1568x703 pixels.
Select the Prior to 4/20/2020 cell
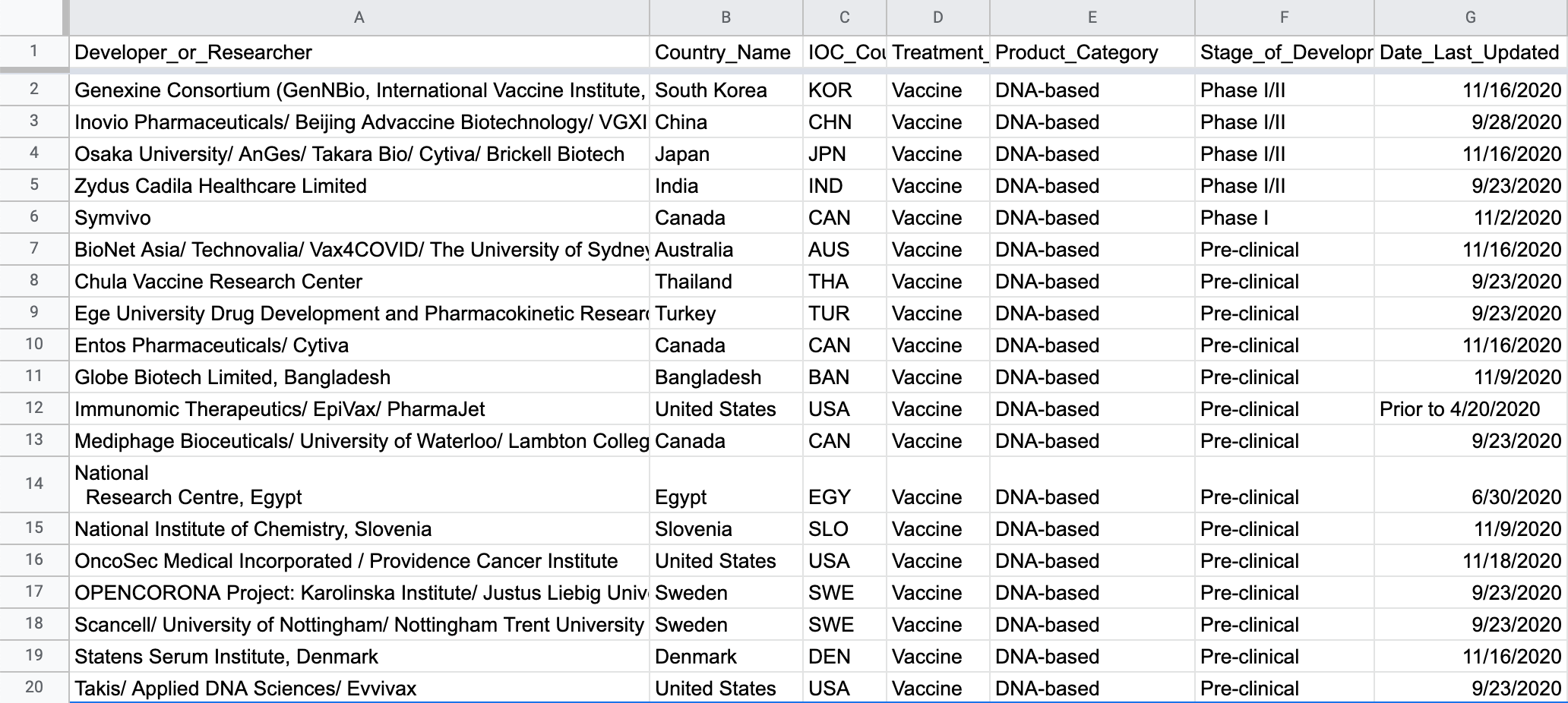[x=1459, y=409]
